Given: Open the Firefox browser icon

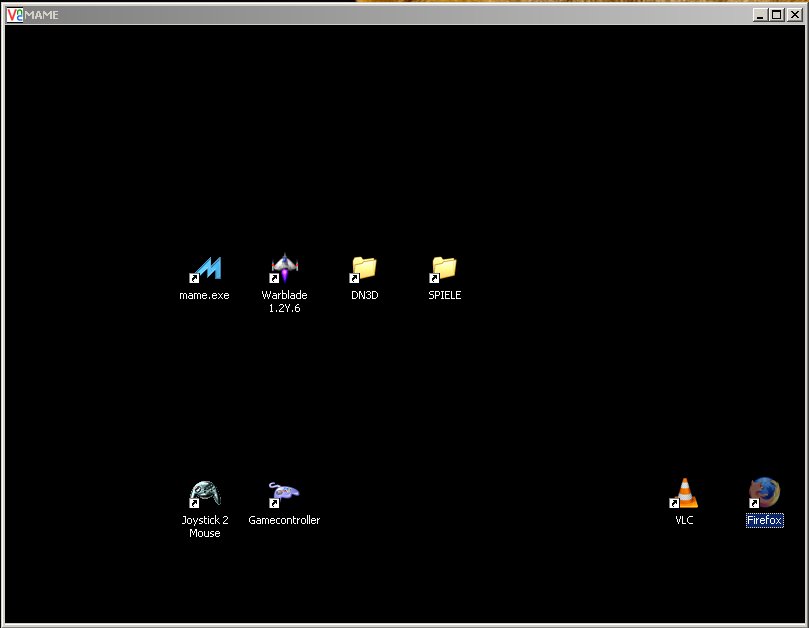Looking at the screenshot, I should [764, 493].
